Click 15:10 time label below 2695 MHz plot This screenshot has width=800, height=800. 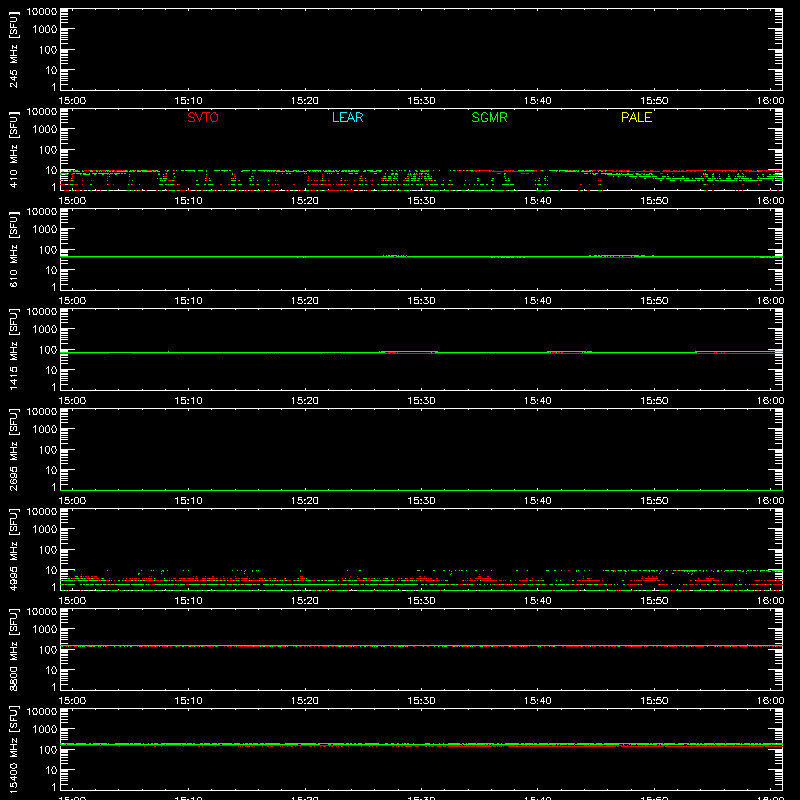[x=188, y=501]
